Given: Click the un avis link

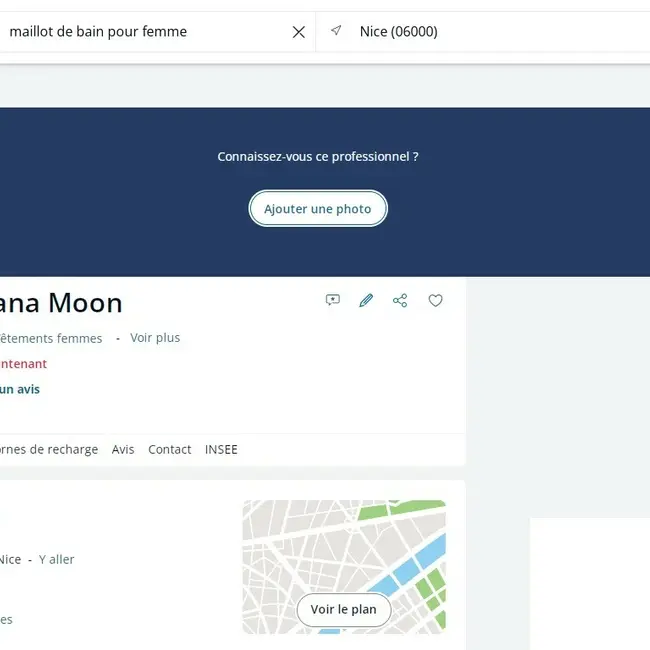Looking at the screenshot, I should (20, 389).
